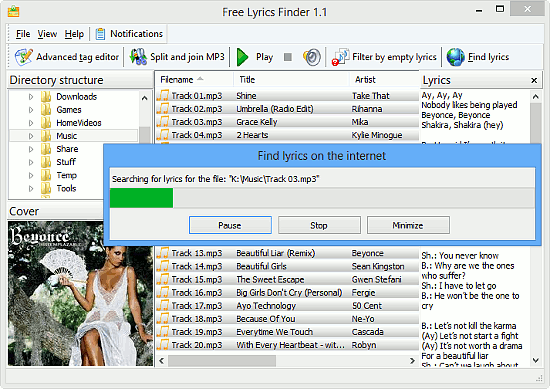
Task: Click the file list horizontal scrollbar thumb
Action: tap(222, 361)
